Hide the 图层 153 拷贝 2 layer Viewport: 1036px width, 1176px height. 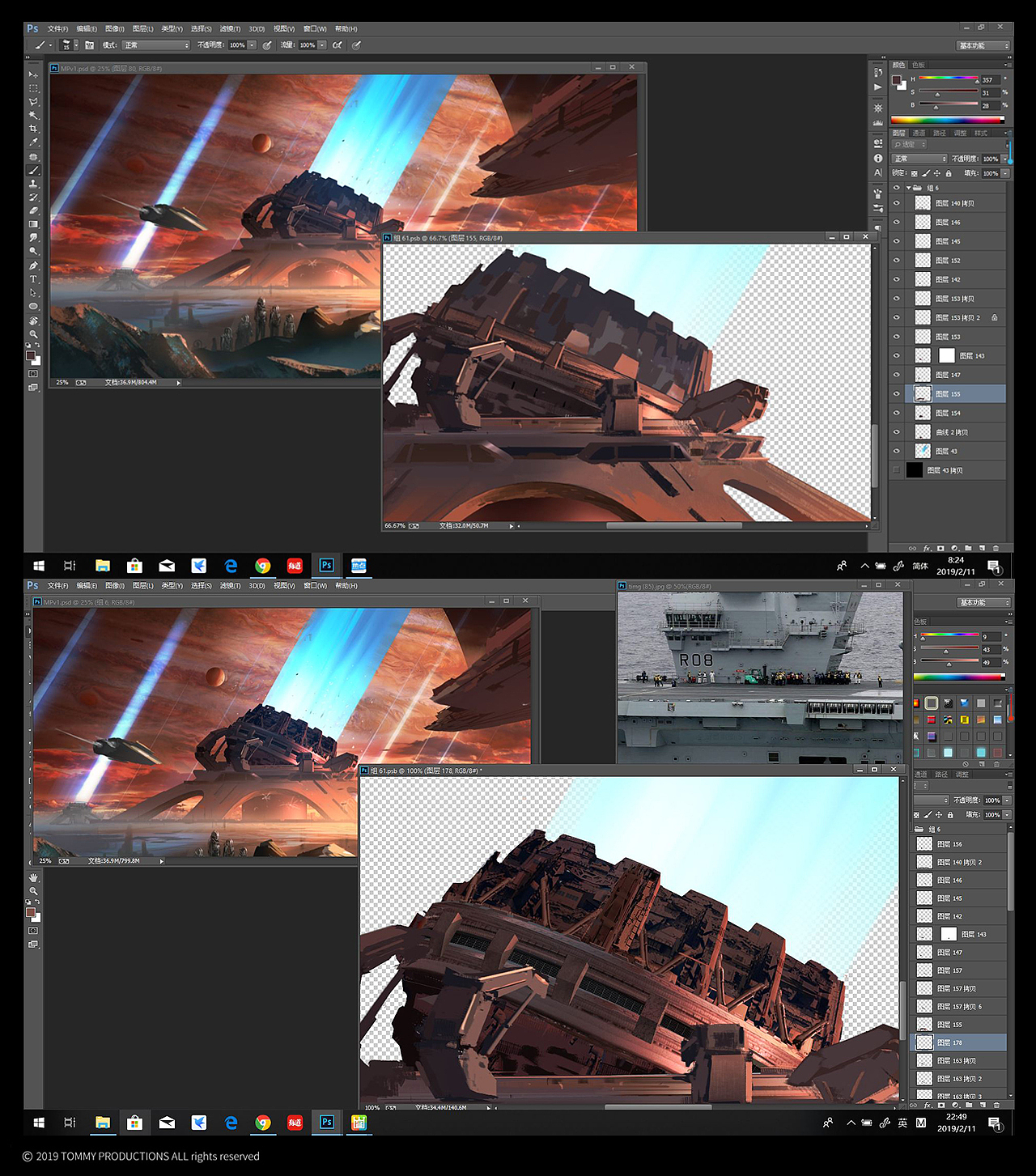click(x=896, y=317)
